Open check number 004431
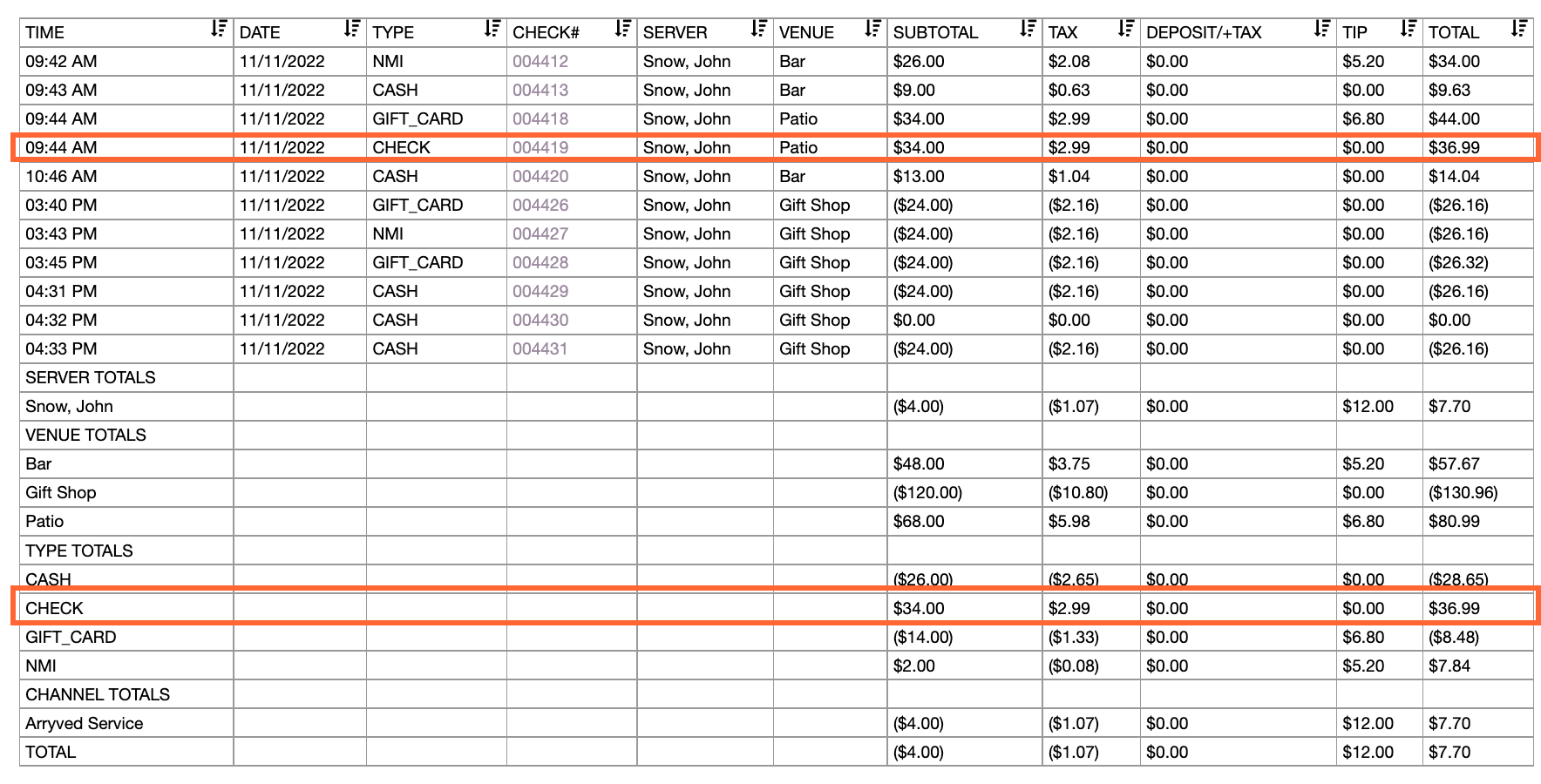Image resolution: width=1541 pixels, height=784 pixels. (540, 348)
